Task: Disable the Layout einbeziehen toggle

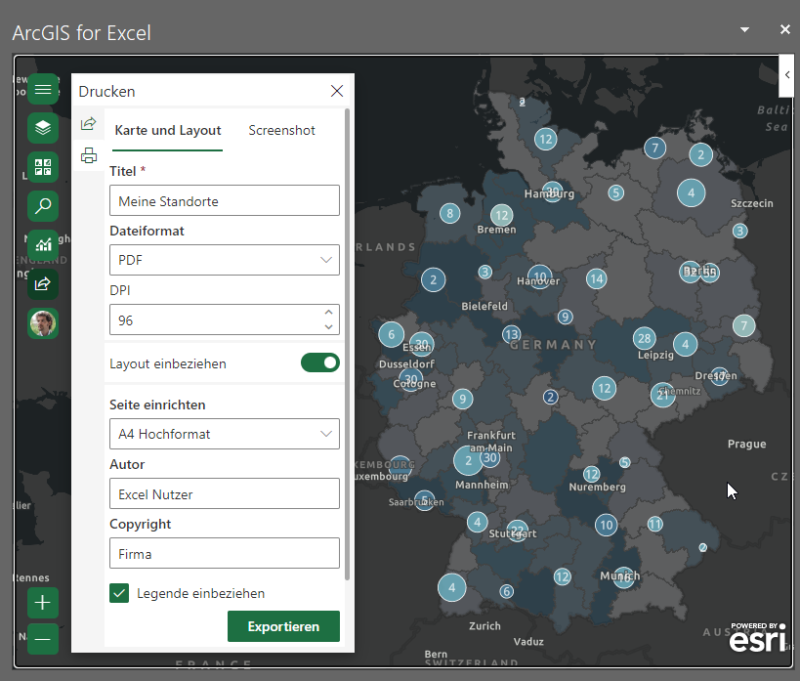Action: 320,362
